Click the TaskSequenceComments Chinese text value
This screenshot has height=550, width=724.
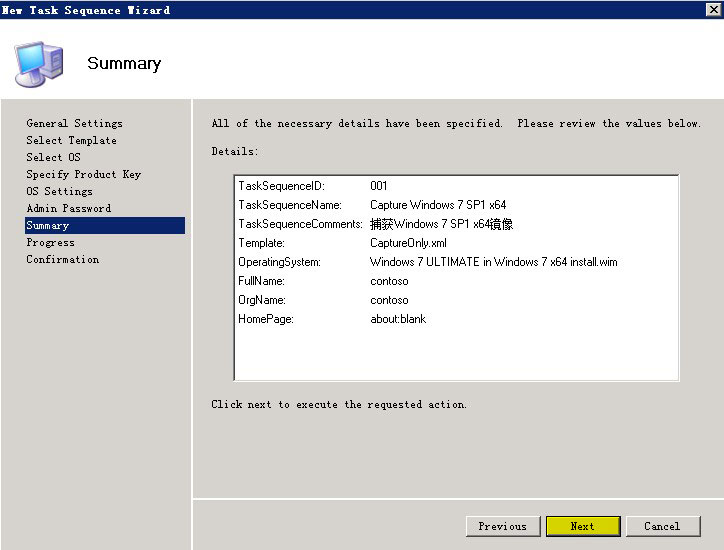click(441, 224)
